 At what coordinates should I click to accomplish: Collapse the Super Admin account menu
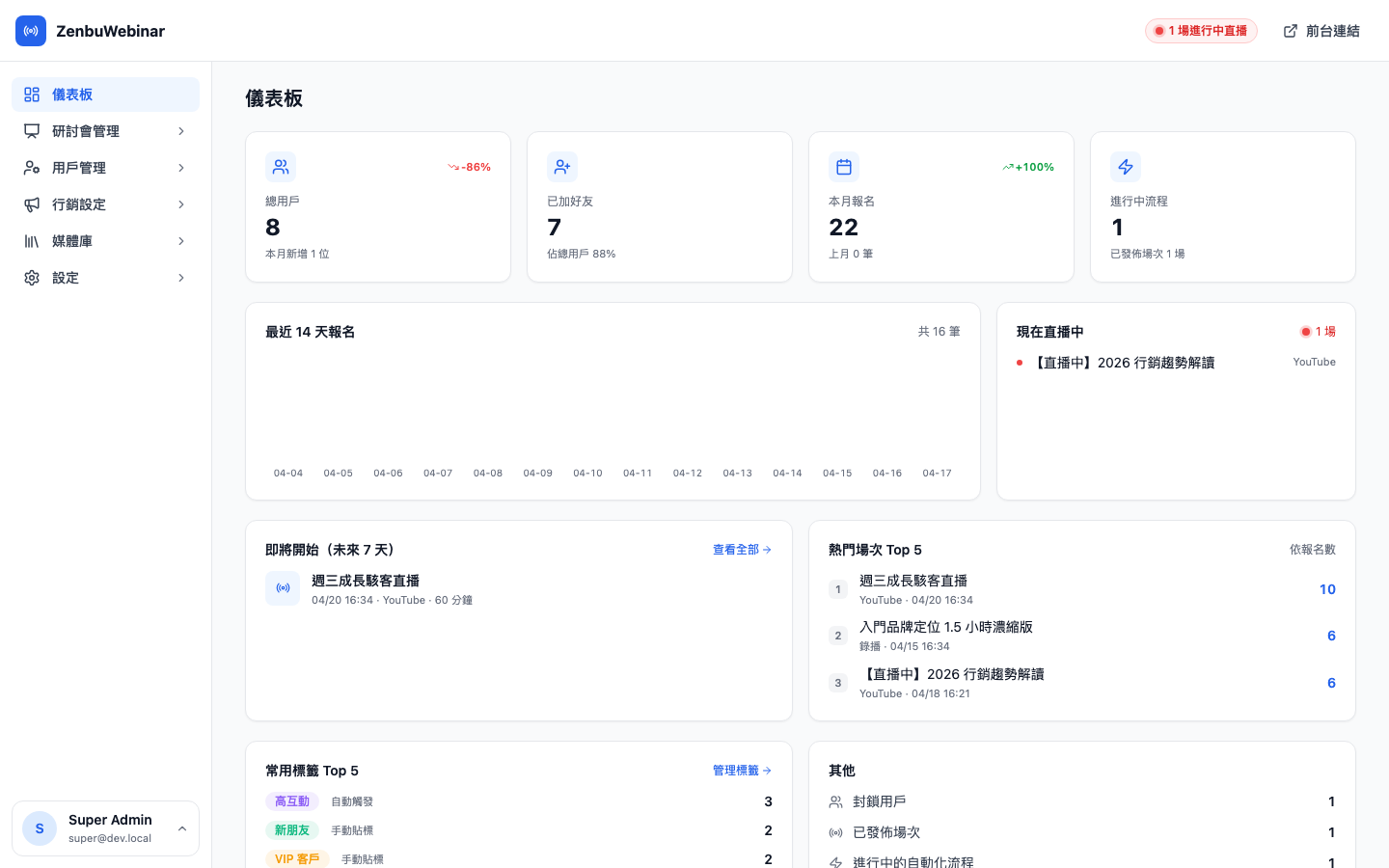181,828
